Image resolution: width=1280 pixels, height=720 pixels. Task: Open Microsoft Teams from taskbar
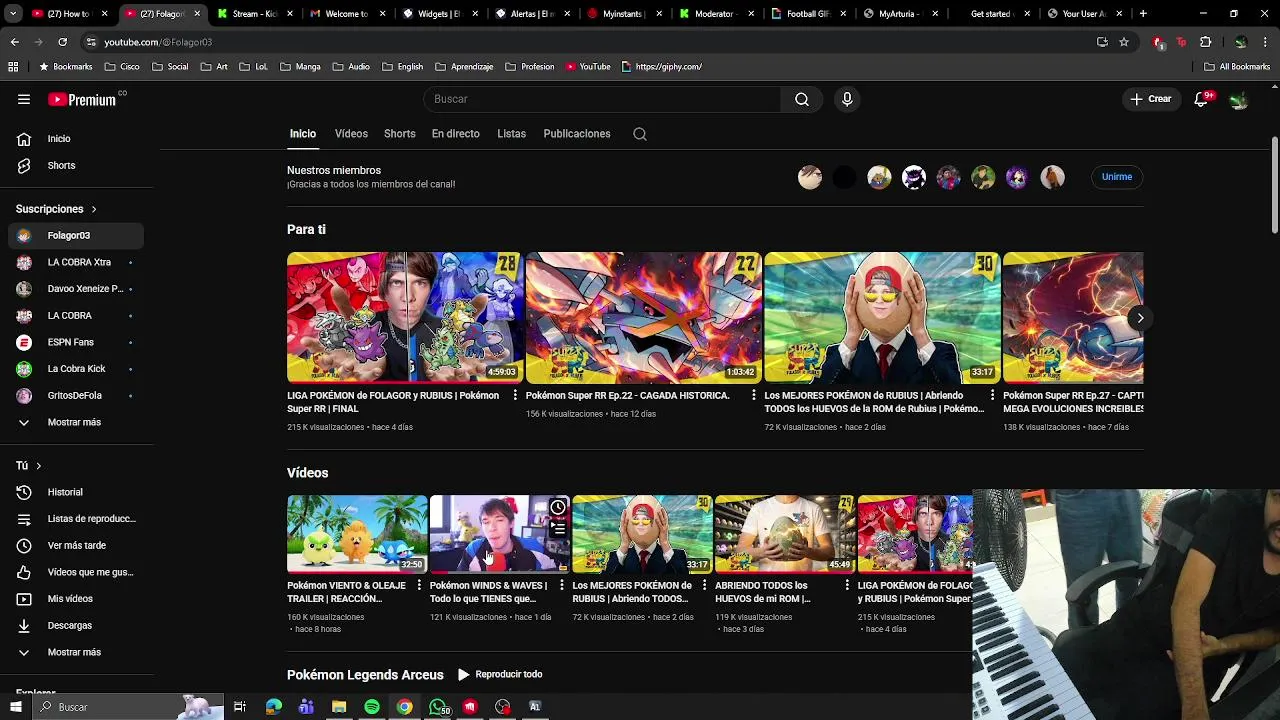pos(306,707)
